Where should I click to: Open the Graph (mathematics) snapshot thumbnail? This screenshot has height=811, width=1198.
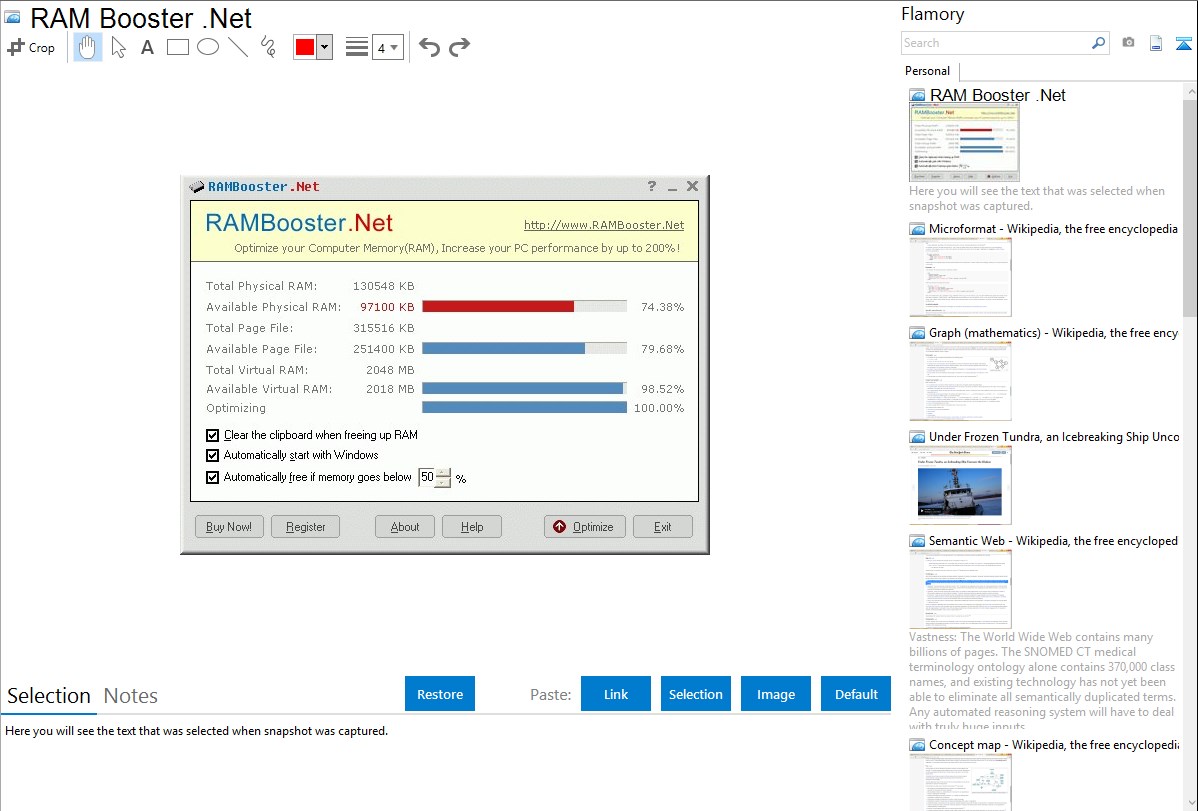tap(960, 381)
